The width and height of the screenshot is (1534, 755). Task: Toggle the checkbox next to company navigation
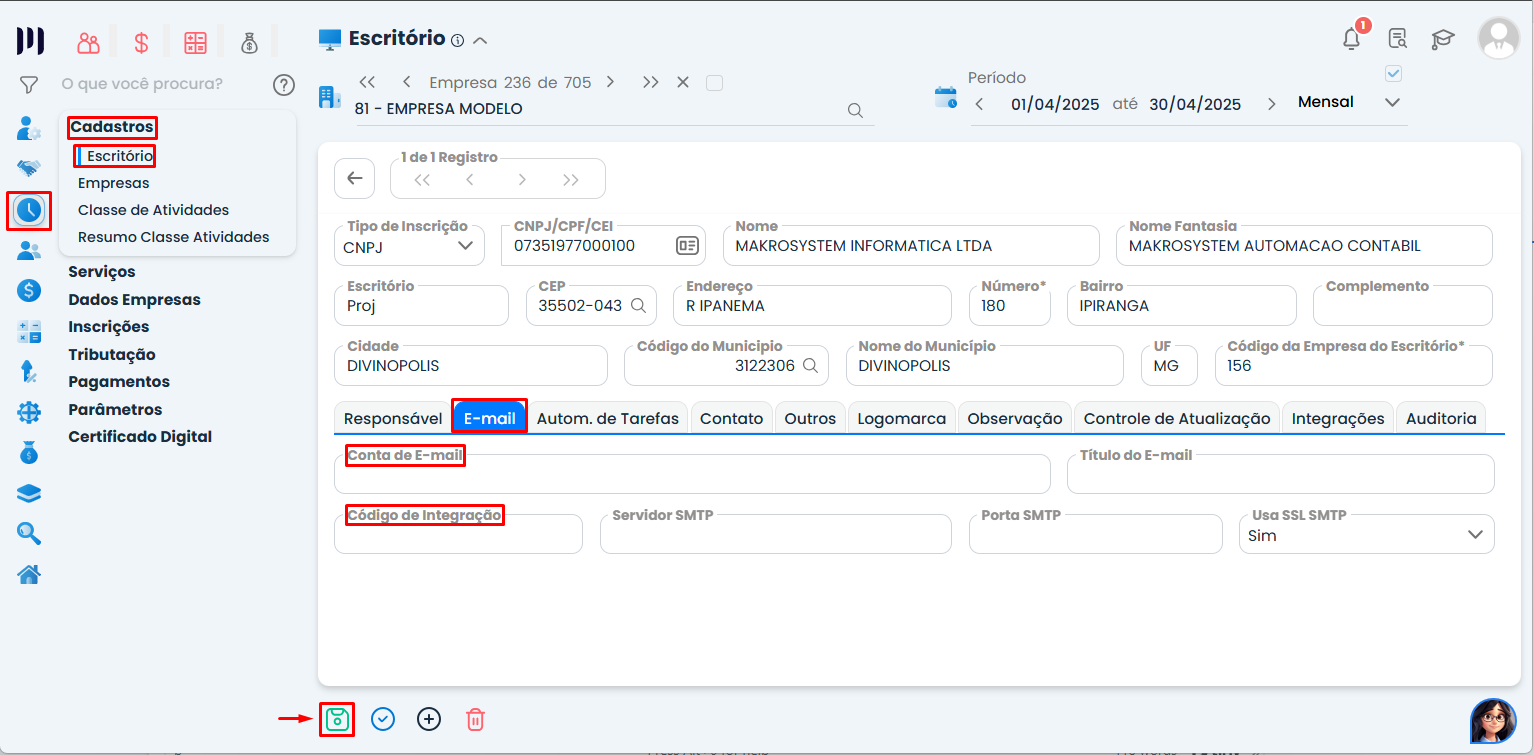(x=714, y=83)
